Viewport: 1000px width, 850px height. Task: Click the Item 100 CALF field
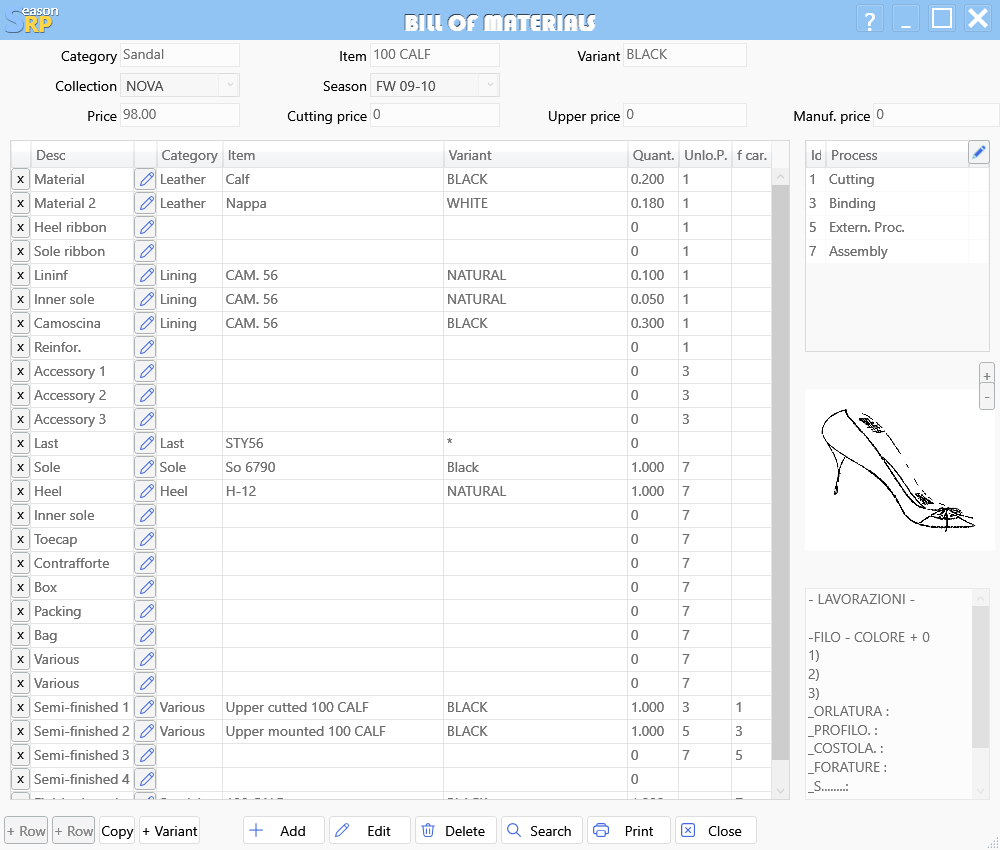435,55
